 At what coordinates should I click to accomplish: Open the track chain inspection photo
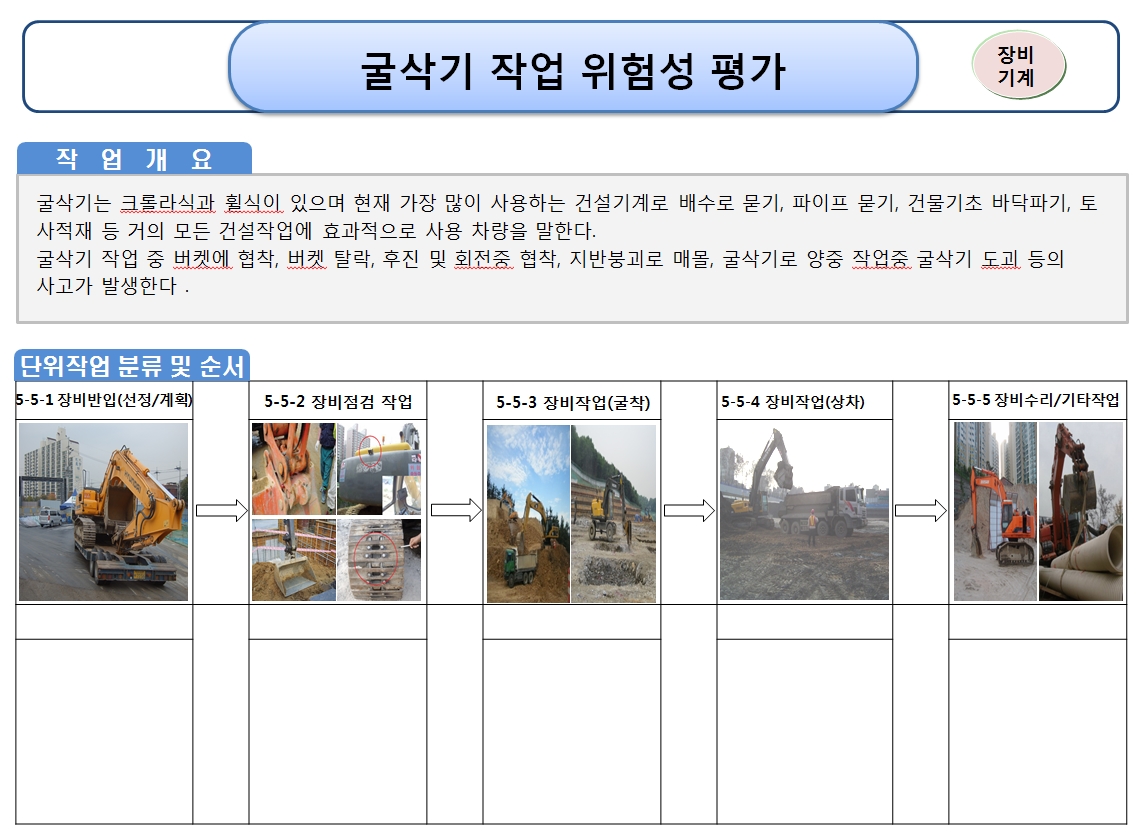tap(379, 559)
